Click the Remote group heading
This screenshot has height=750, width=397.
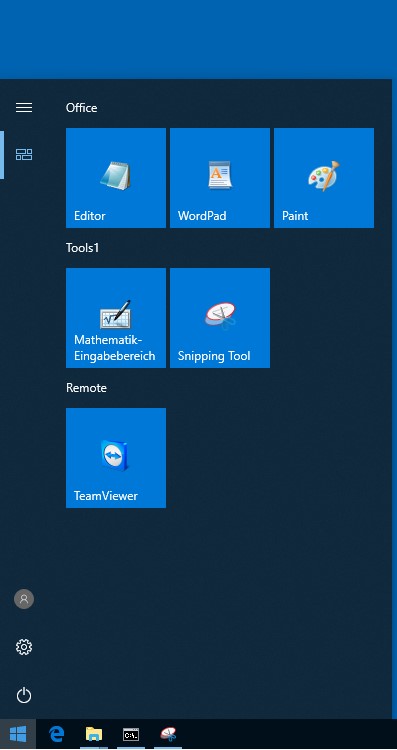pos(86,388)
